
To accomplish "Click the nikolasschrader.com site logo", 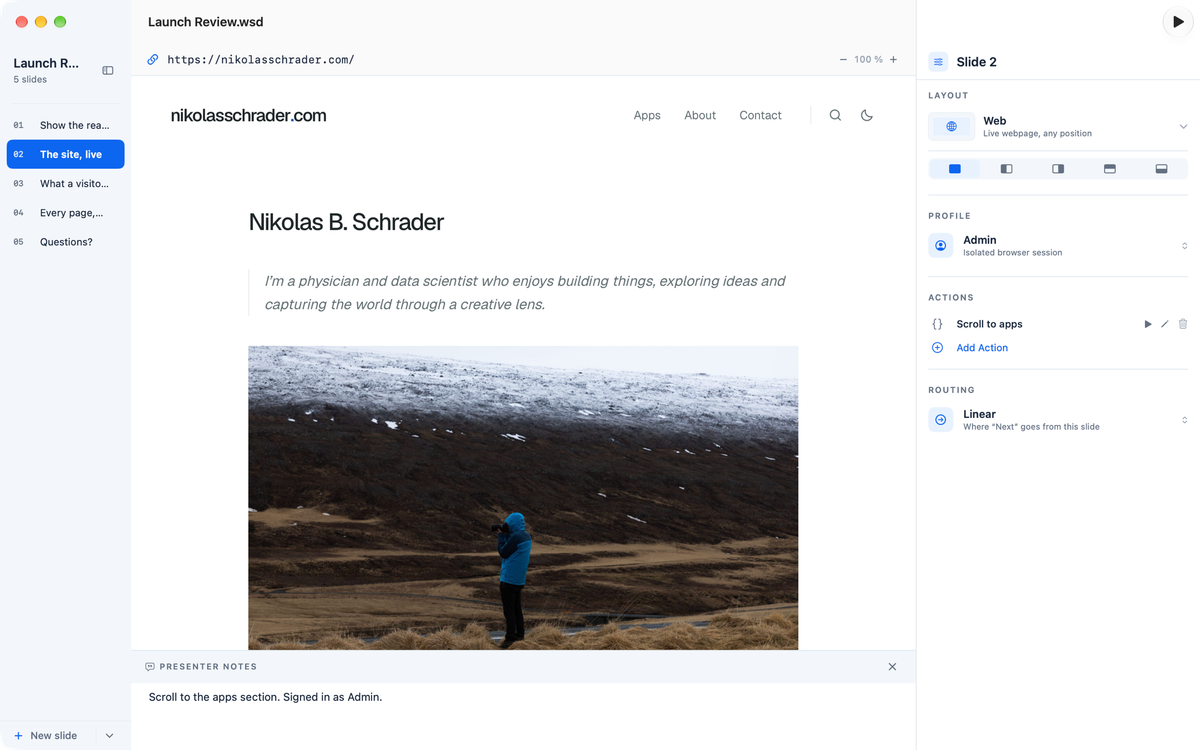I will [x=249, y=115].
